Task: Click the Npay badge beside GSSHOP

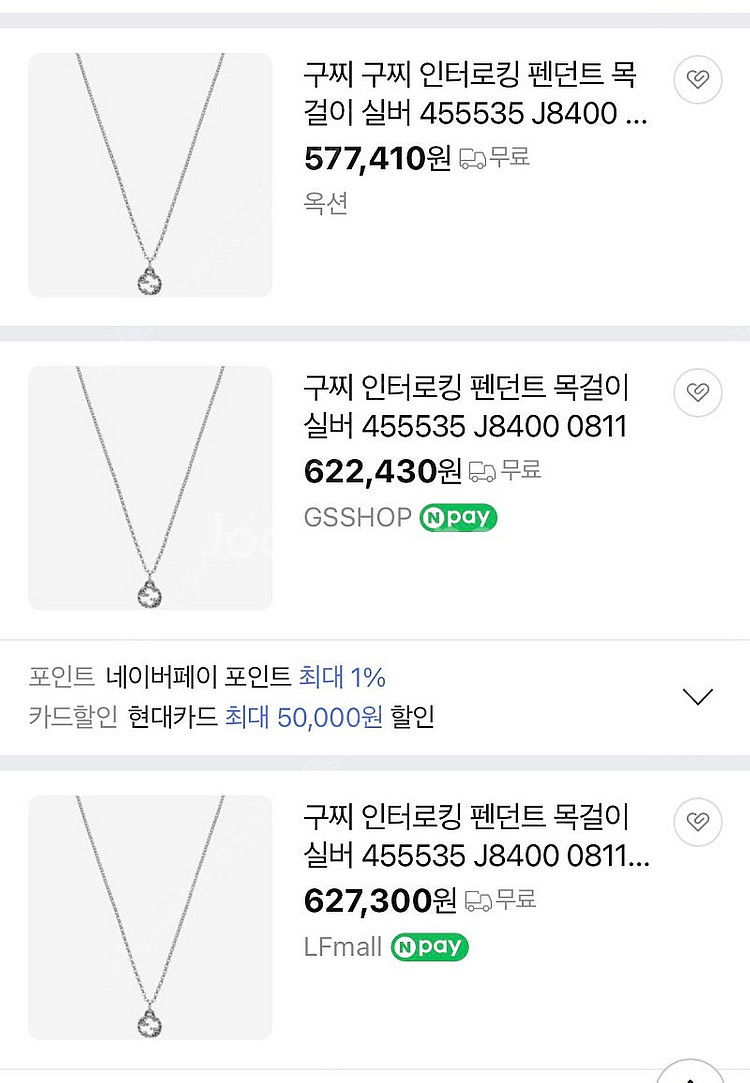Action: pos(458,517)
